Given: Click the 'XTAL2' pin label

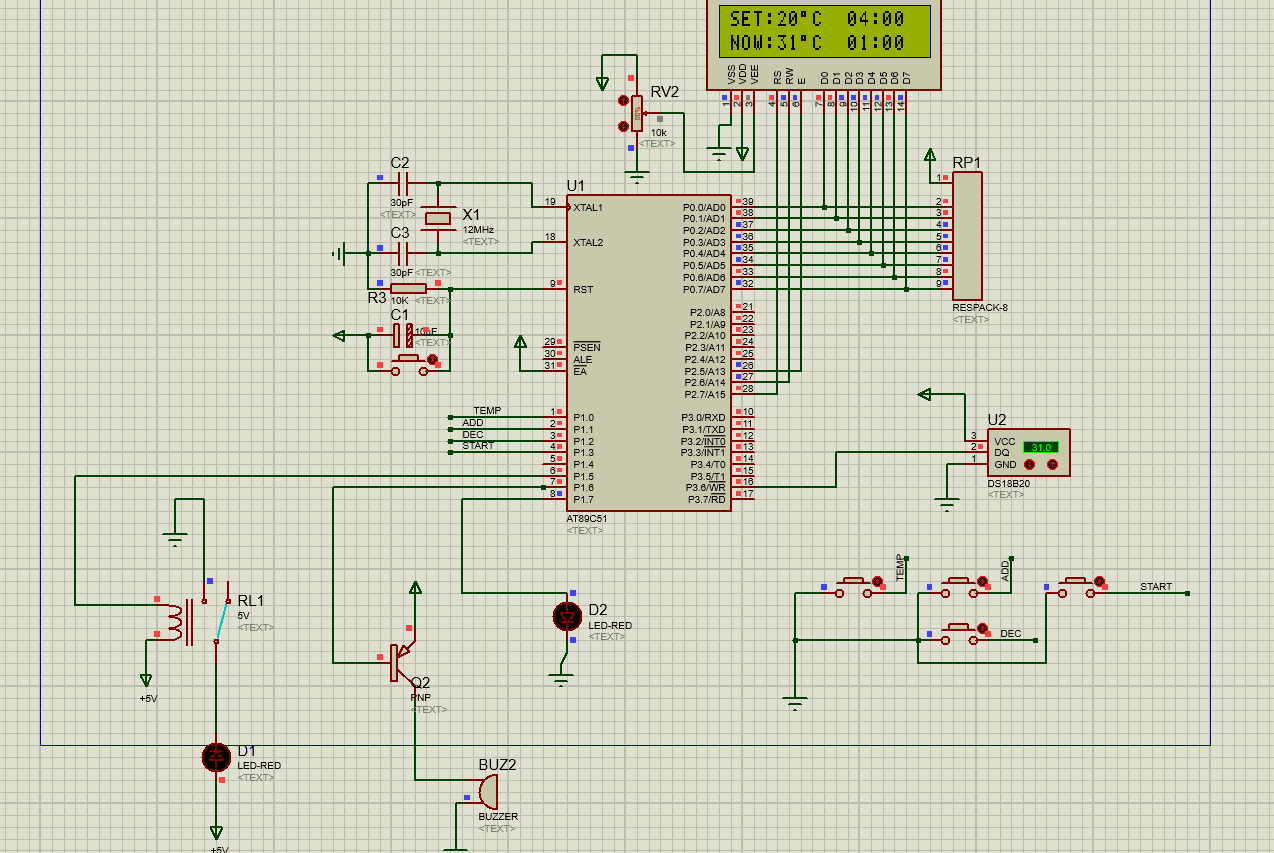Looking at the screenshot, I should click(588, 242).
